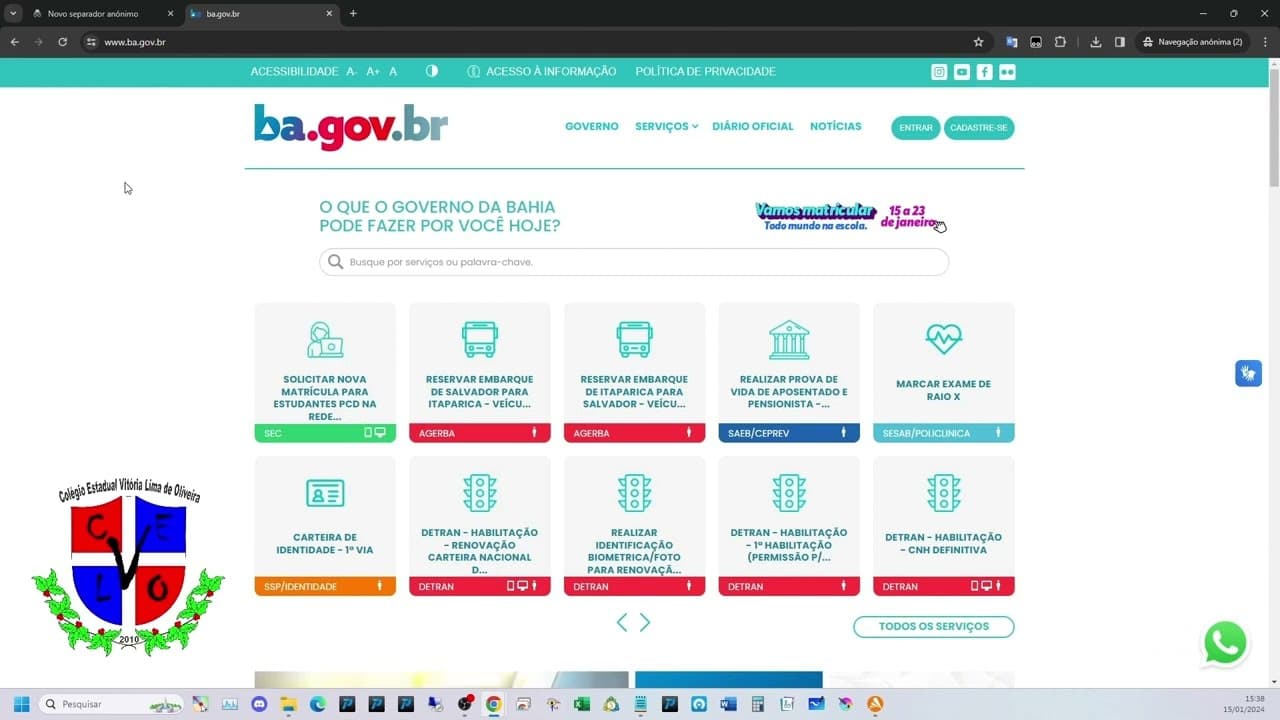Open the Flickr social icon
Screen dimensions: 1280x720
tap(1007, 72)
